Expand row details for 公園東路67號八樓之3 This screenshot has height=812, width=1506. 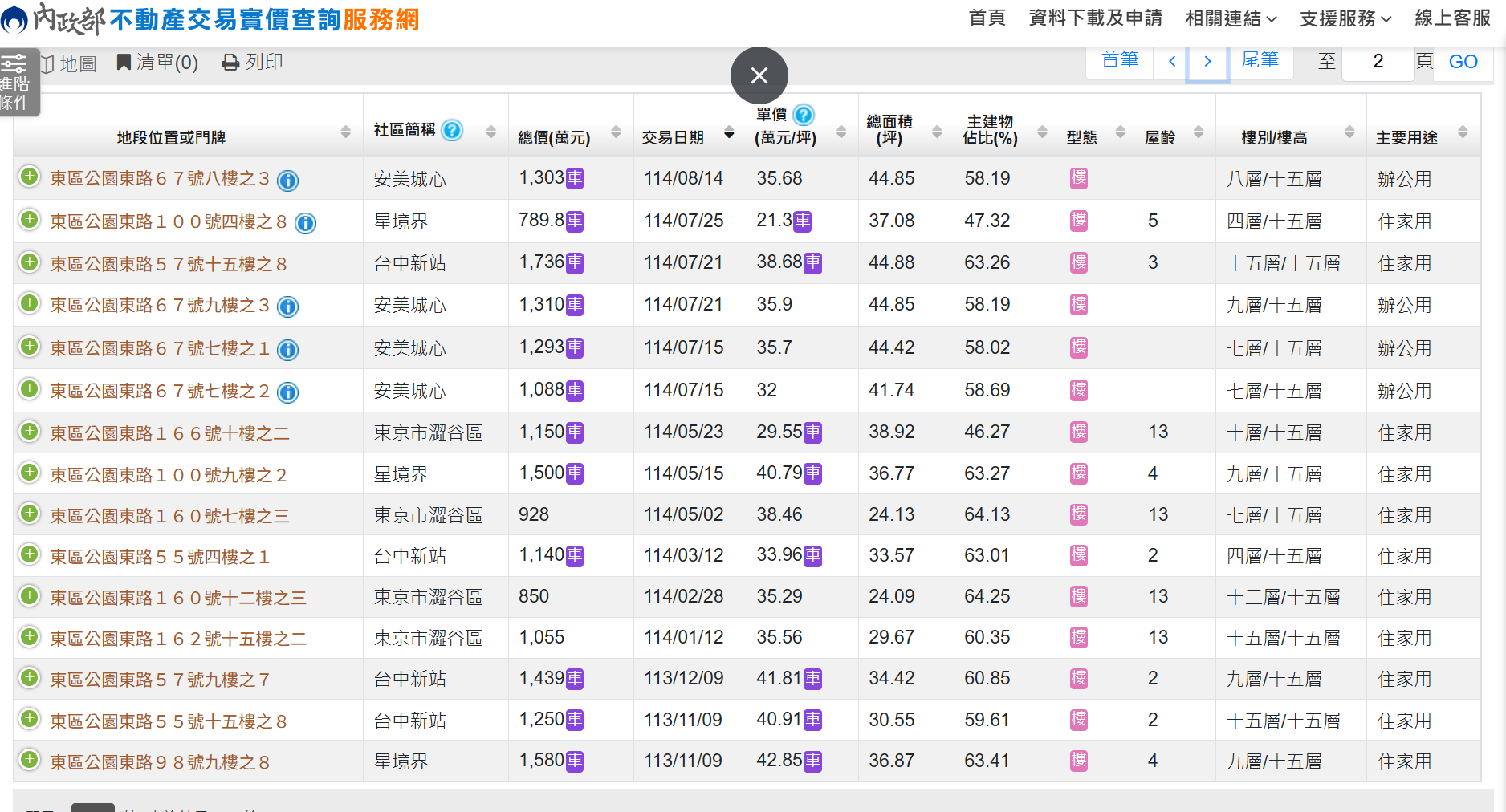click(x=30, y=177)
